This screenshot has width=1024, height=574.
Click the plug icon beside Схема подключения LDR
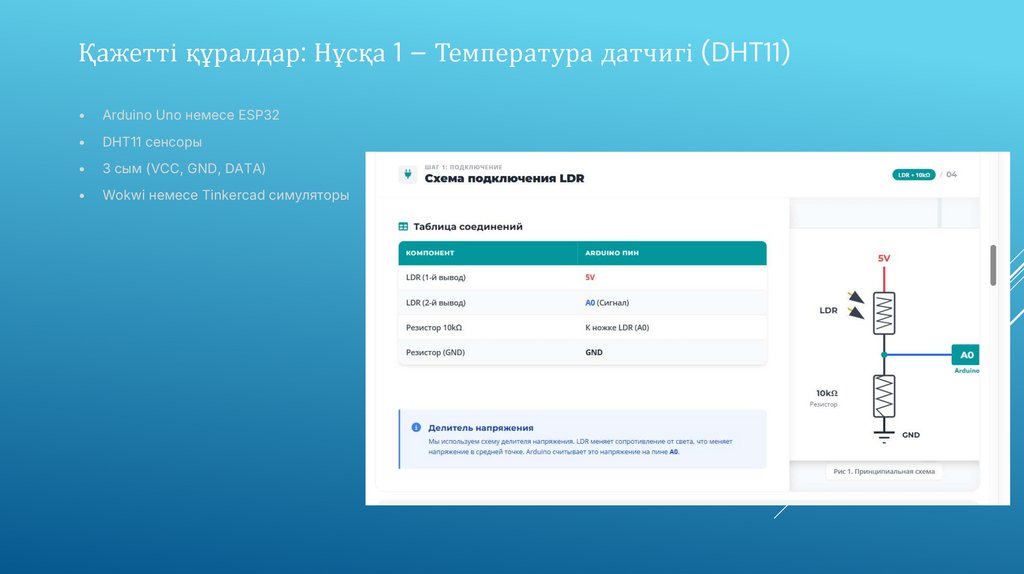coord(408,174)
